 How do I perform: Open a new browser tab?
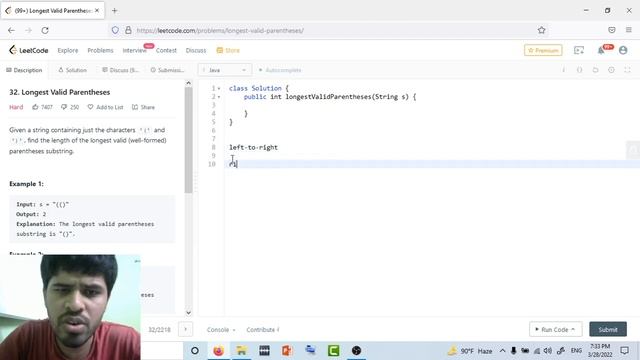[115, 11]
